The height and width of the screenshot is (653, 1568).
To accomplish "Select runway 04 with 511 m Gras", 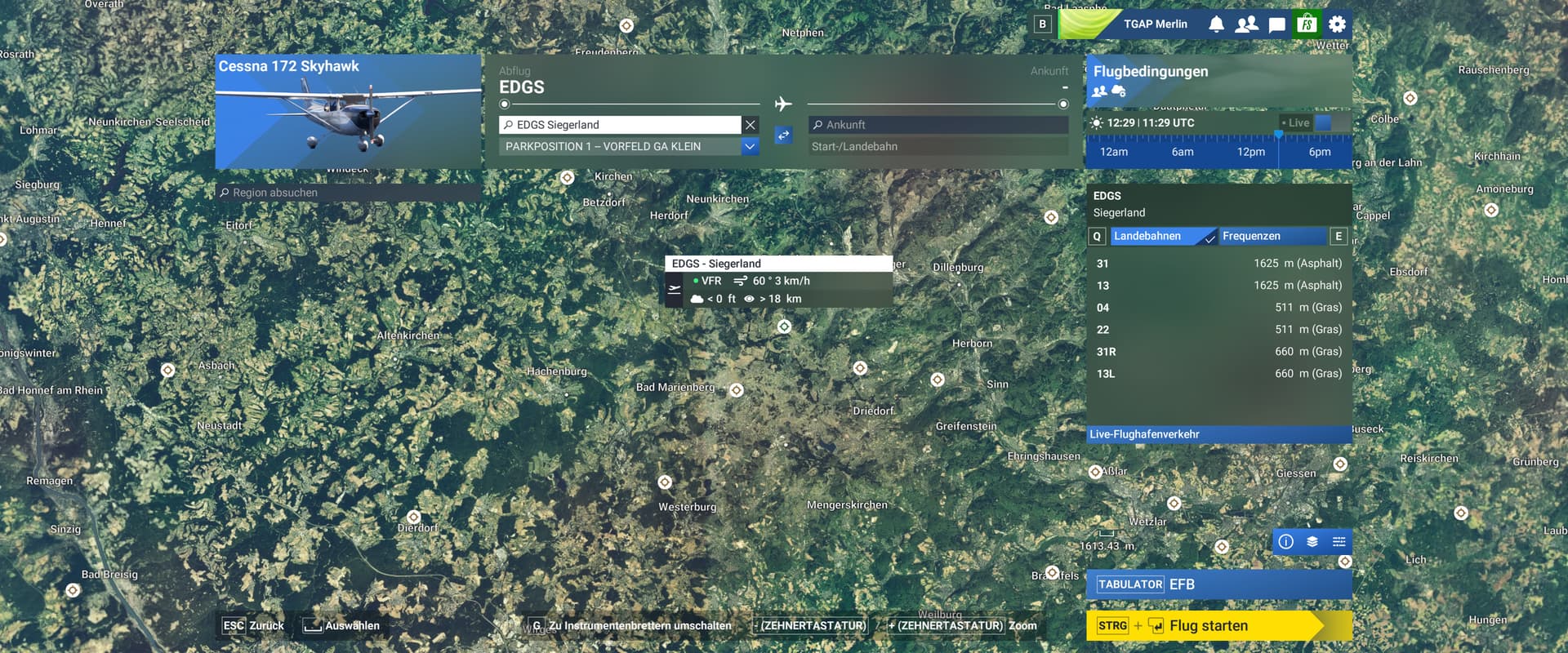I will tap(1218, 308).
